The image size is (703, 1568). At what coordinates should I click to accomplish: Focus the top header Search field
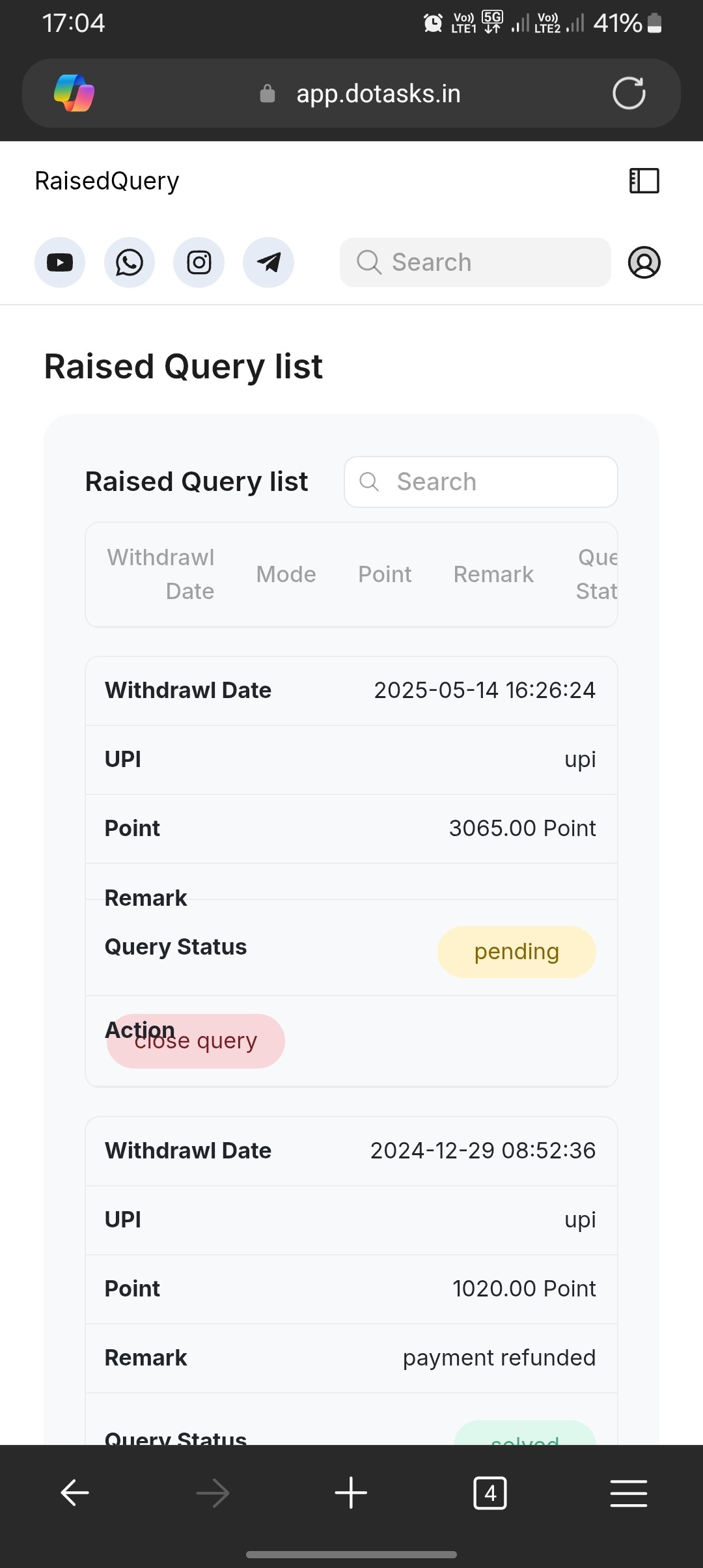(475, 262)
